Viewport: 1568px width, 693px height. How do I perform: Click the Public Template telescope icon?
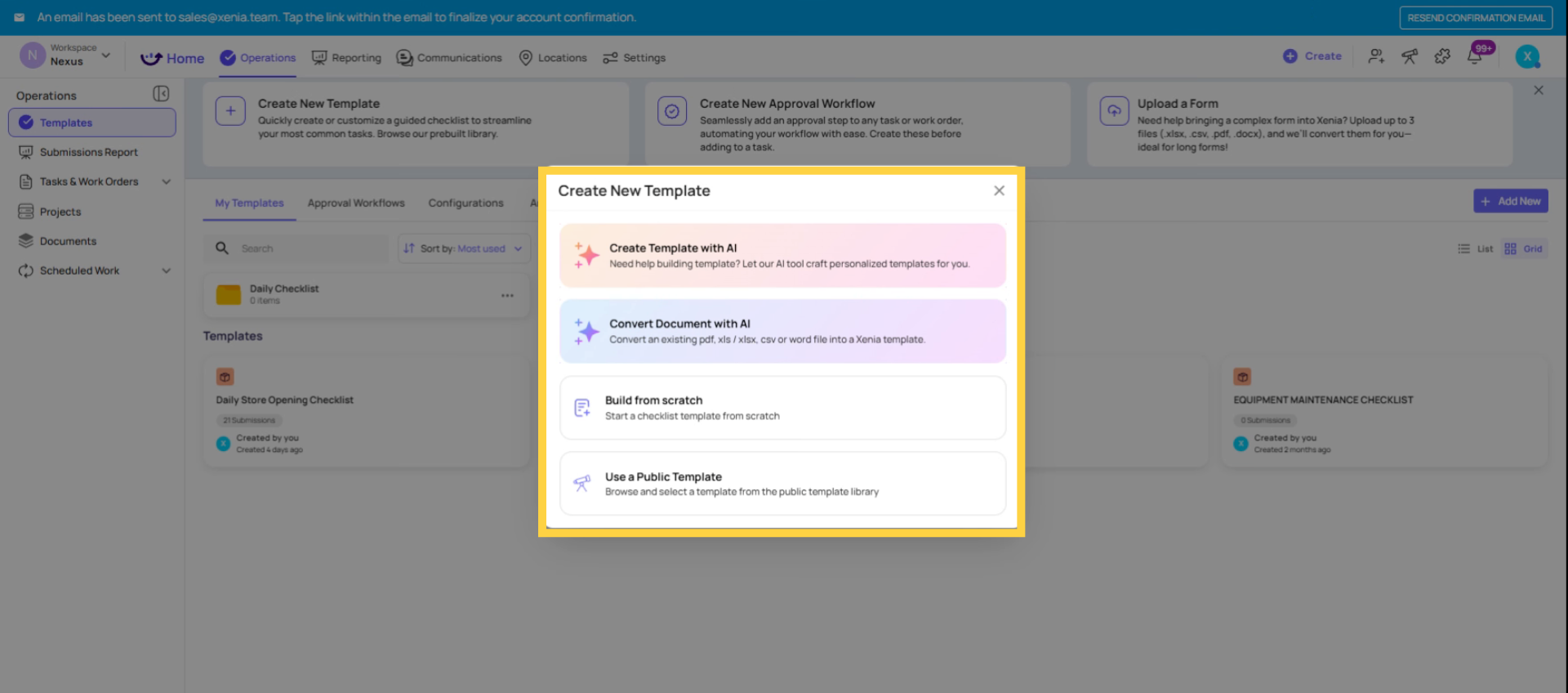click(x=581, y=484)
